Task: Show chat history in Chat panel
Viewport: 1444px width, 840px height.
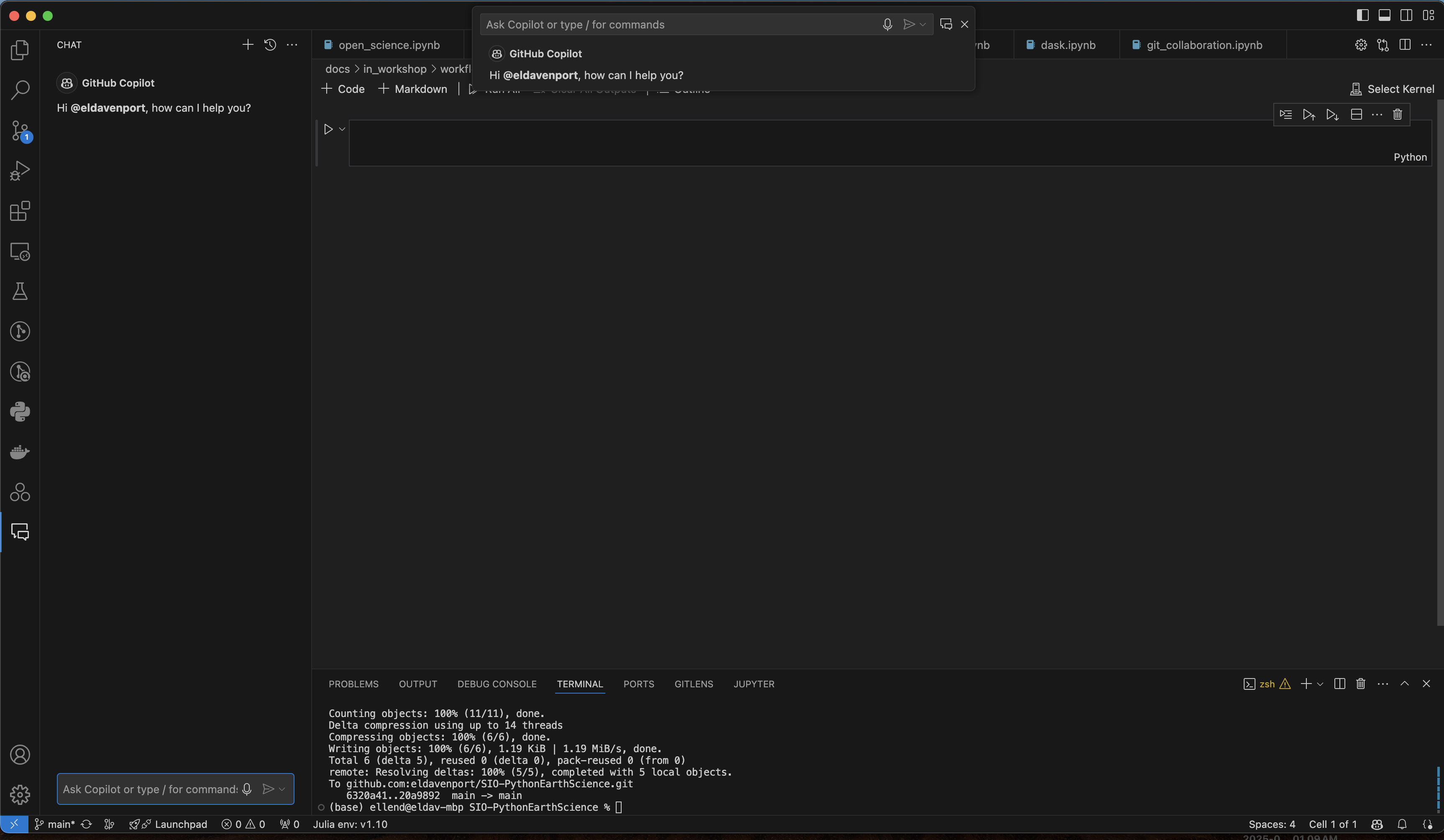Action: tap(270, 45)
